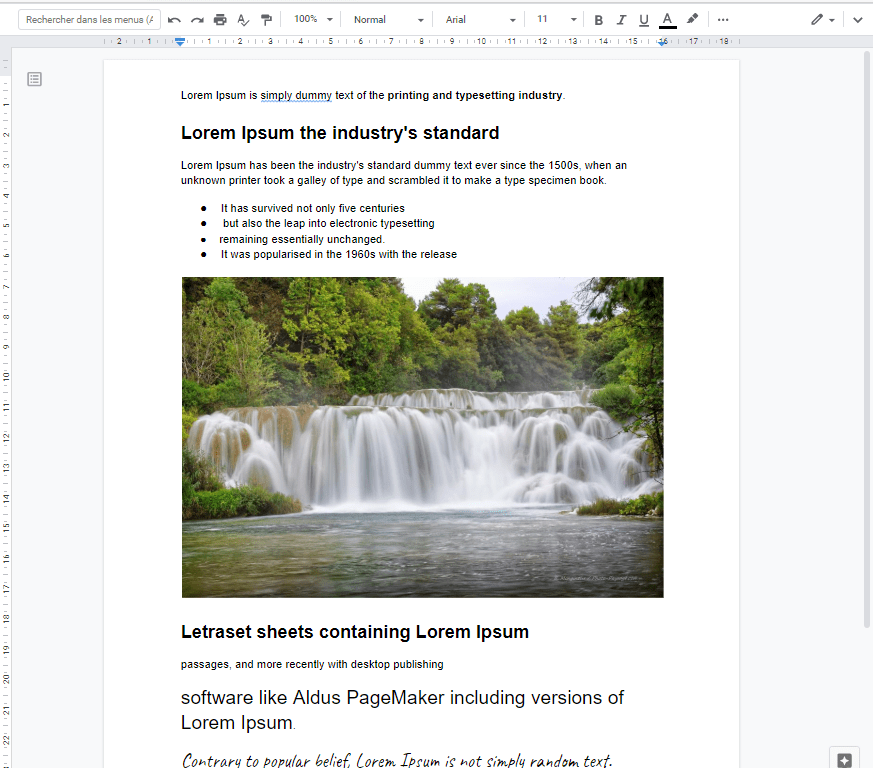Open the Arial font dropdown
Viewport: 873px width, 768px height.
(478, 18)
